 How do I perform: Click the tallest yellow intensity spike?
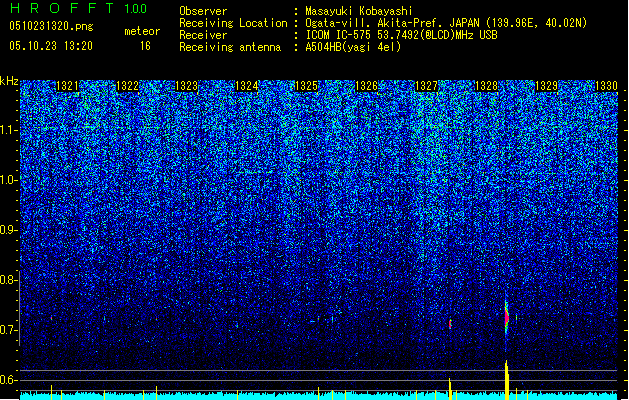coord(507,380)
